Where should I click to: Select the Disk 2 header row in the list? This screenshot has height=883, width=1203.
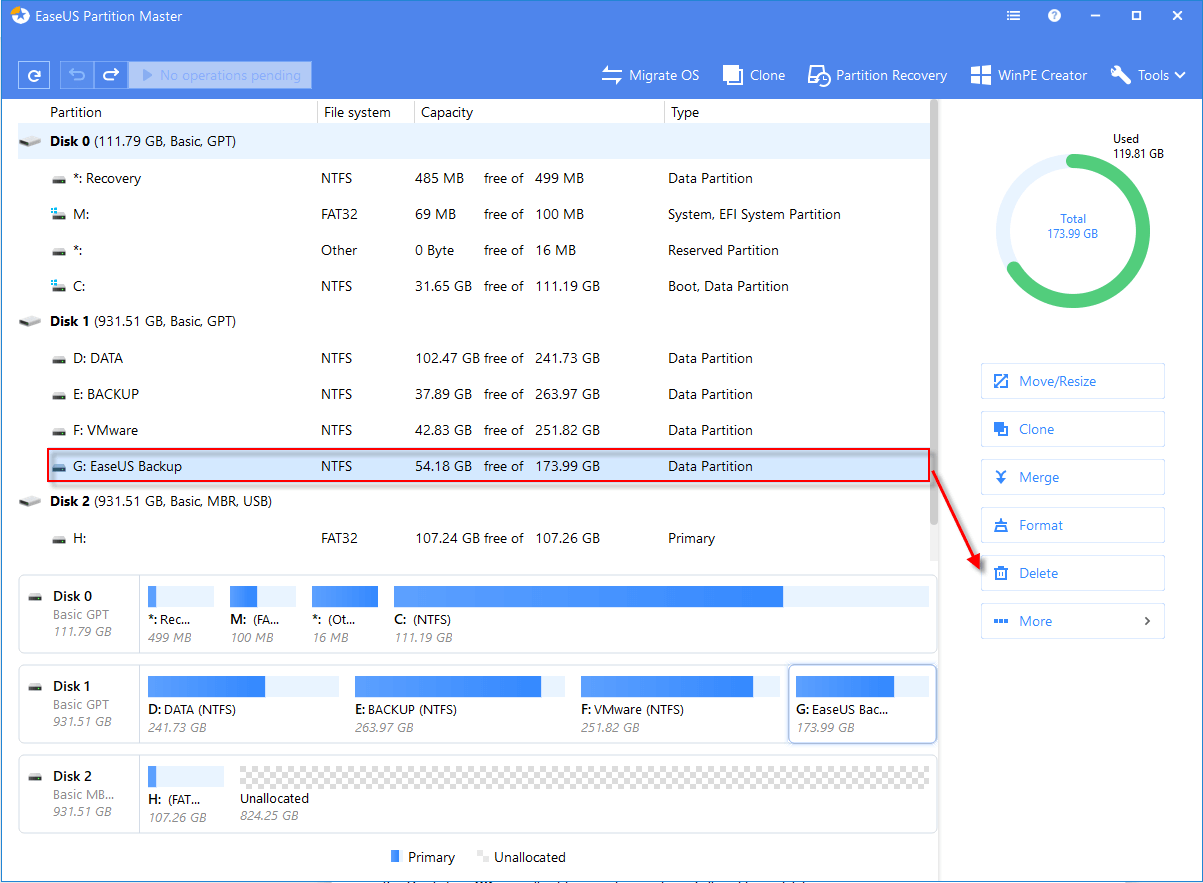474,502
